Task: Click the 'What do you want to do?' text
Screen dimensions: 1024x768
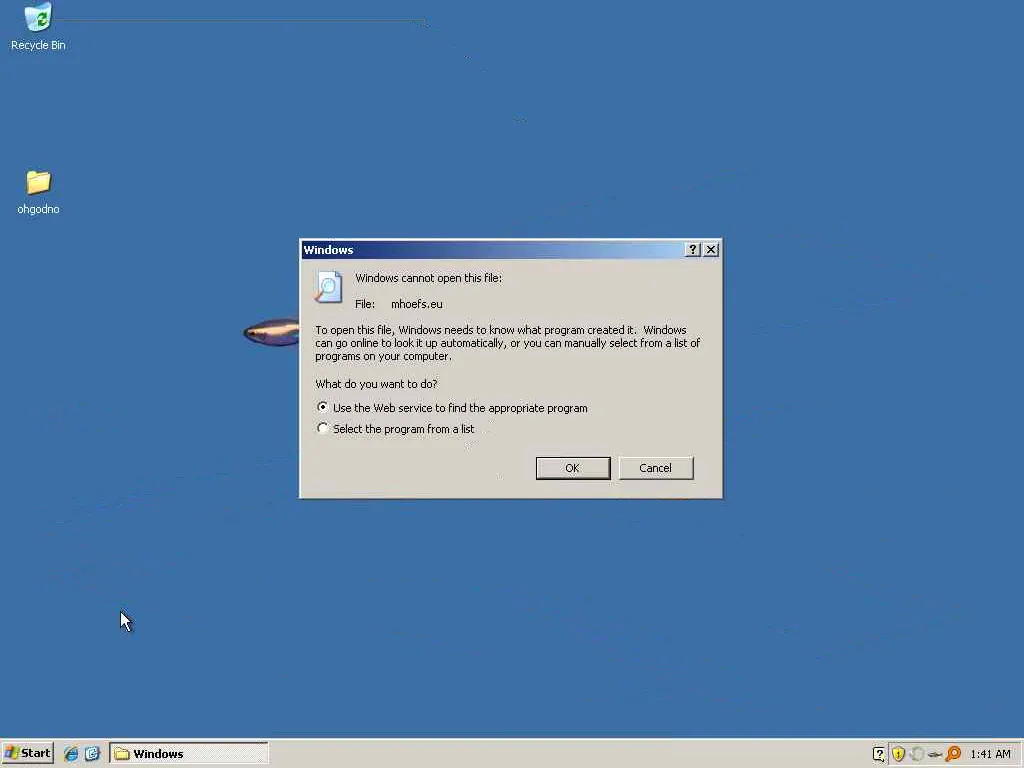Action: 376,384
